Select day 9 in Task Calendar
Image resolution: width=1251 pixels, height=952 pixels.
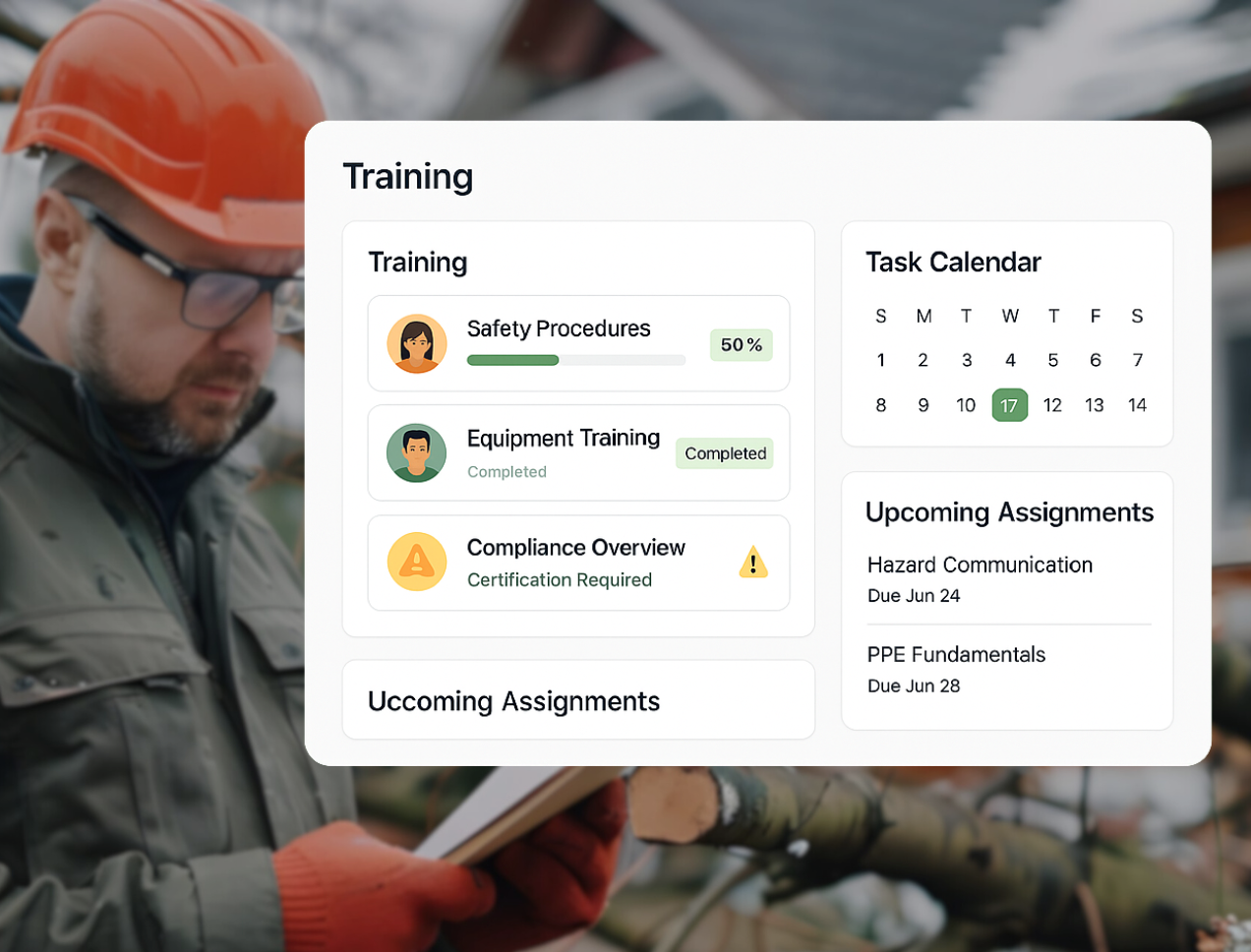(923, 405)
